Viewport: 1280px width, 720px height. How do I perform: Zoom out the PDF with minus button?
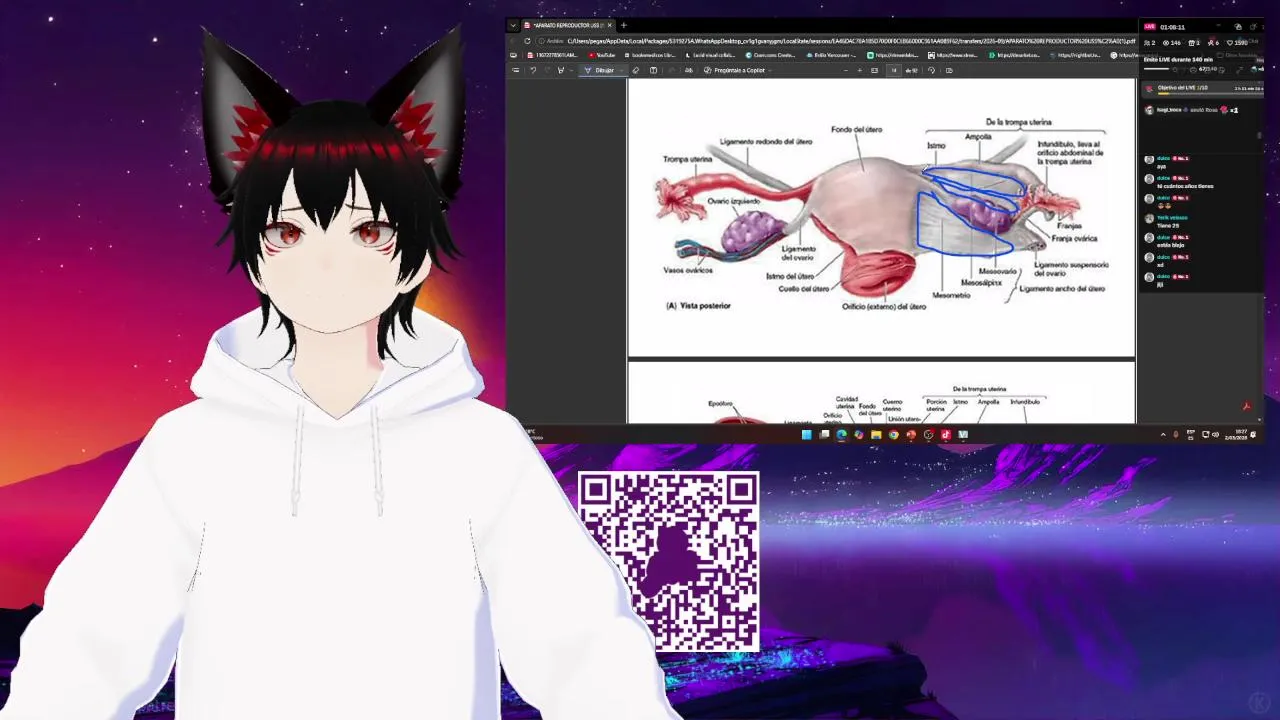[846, 70]
